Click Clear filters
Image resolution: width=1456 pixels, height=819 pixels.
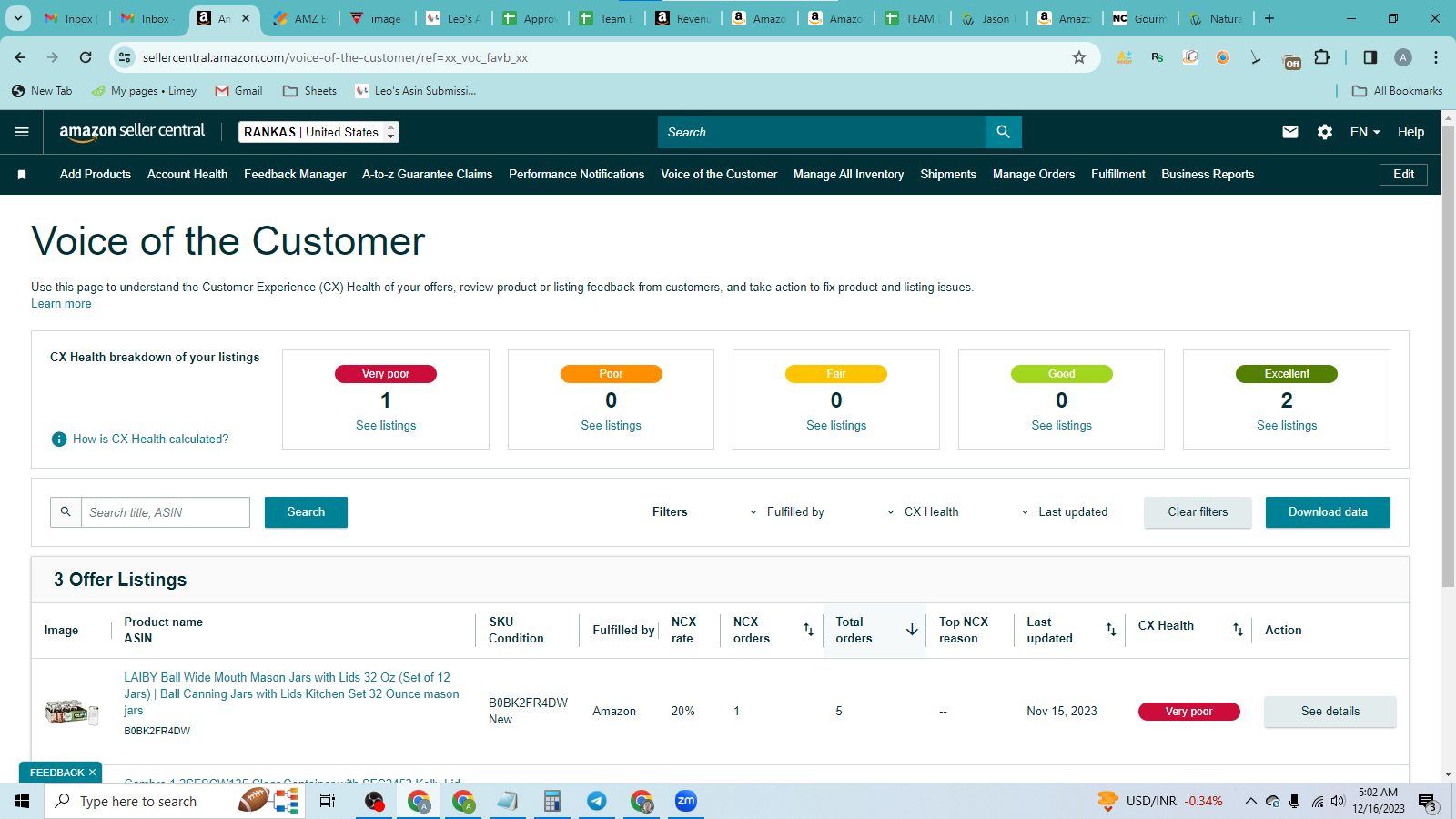[1198, 512]
